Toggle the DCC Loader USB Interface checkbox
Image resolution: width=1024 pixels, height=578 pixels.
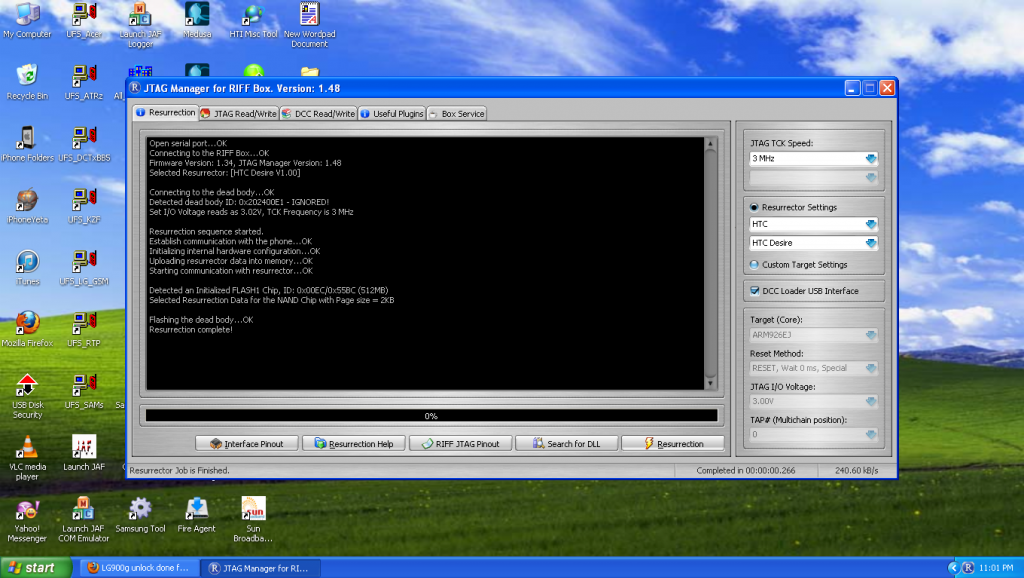point(755,291)
